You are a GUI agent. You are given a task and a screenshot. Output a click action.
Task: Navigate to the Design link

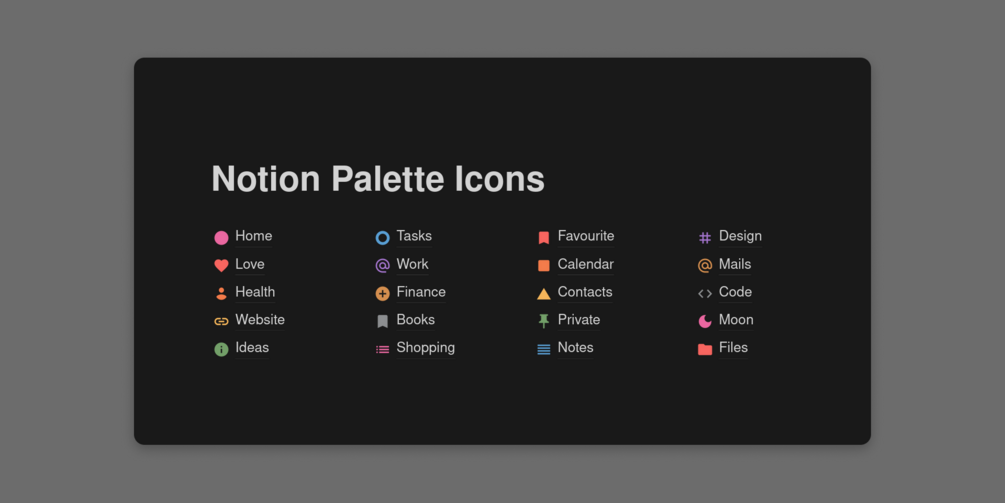740,236
